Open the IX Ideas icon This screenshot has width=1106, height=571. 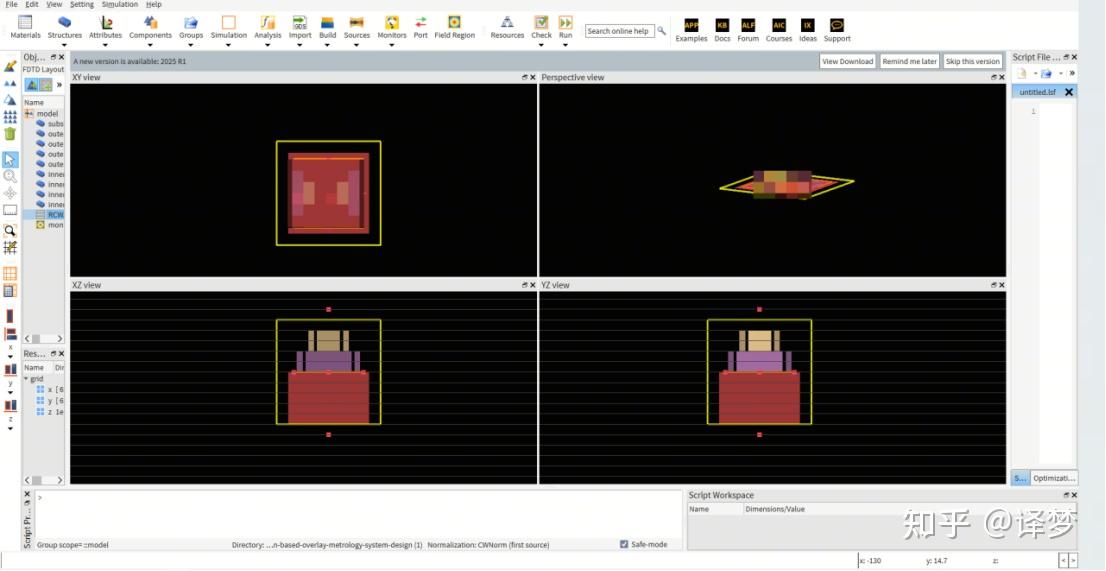pyautogui.click(x=808, y=25)
